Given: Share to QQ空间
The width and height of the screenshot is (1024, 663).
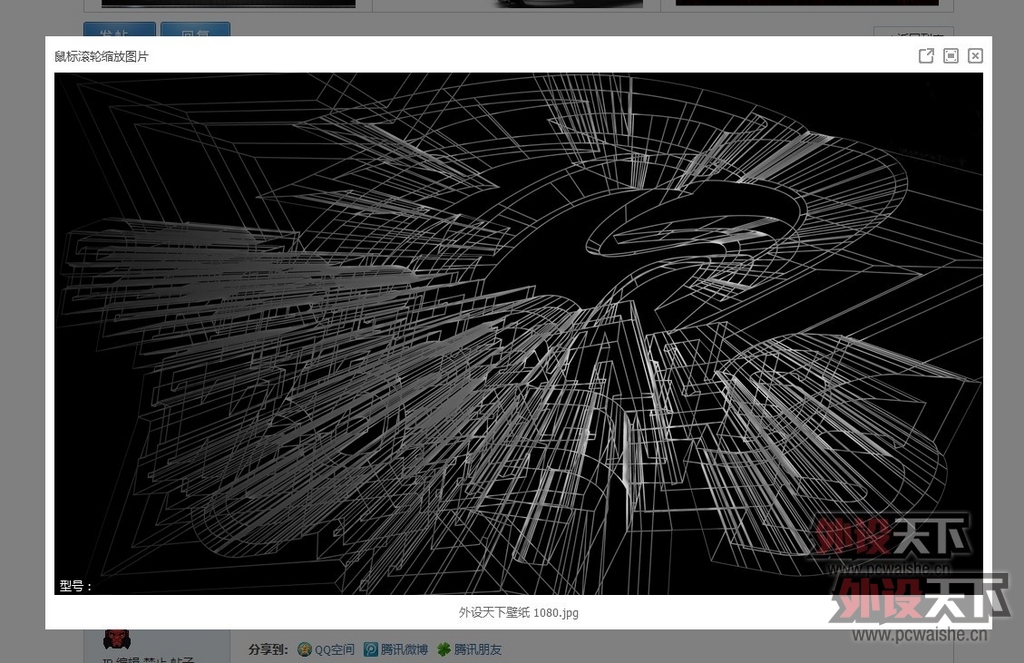Looking at the screenshot, I should click(326, 649).
